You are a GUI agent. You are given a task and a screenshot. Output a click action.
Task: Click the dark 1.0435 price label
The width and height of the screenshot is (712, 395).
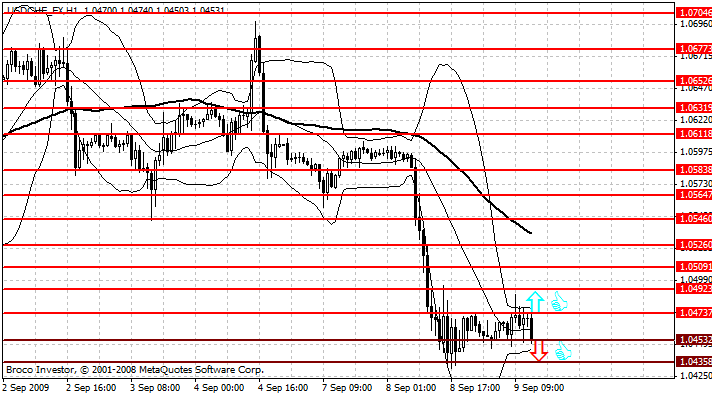(694, 362)
